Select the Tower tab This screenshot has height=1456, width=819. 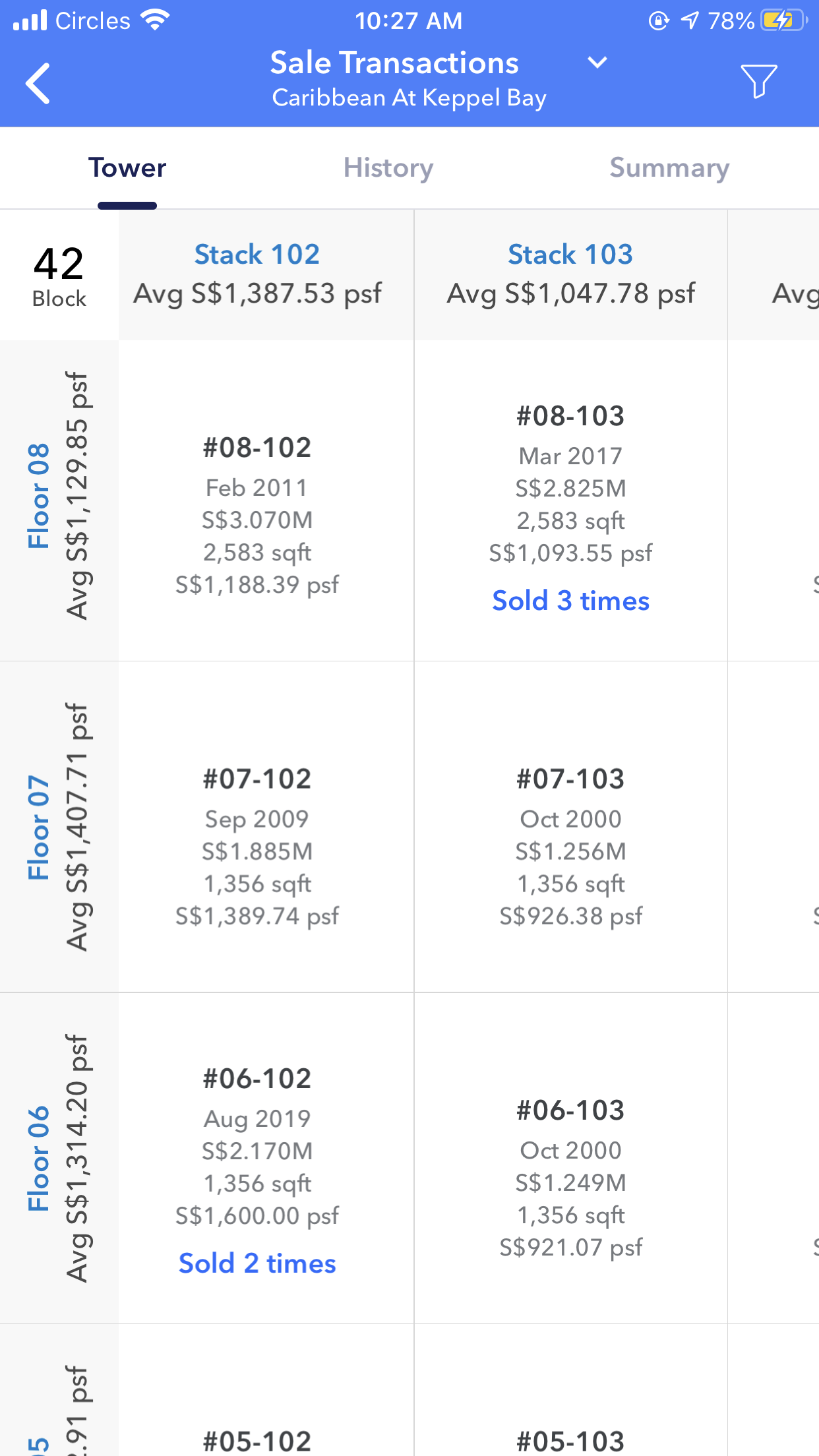(x=127, y=168)
